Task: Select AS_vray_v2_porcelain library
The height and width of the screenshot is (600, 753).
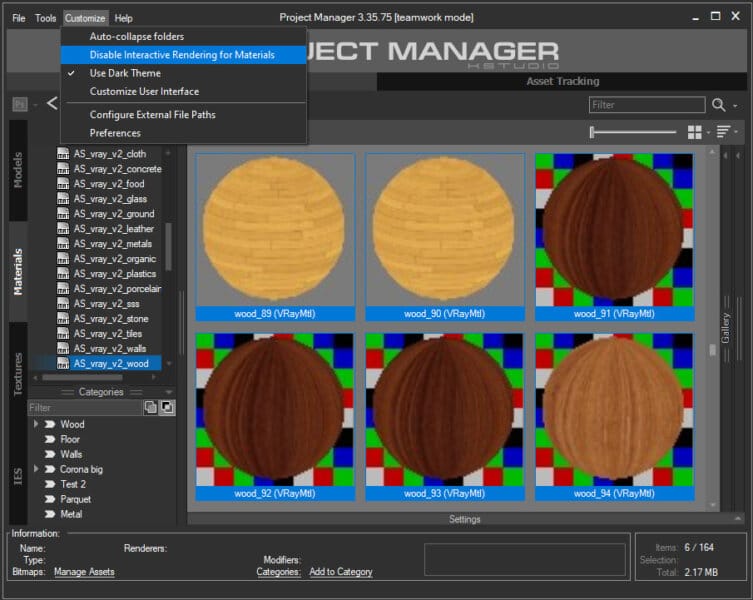Action: click(117, 288)
